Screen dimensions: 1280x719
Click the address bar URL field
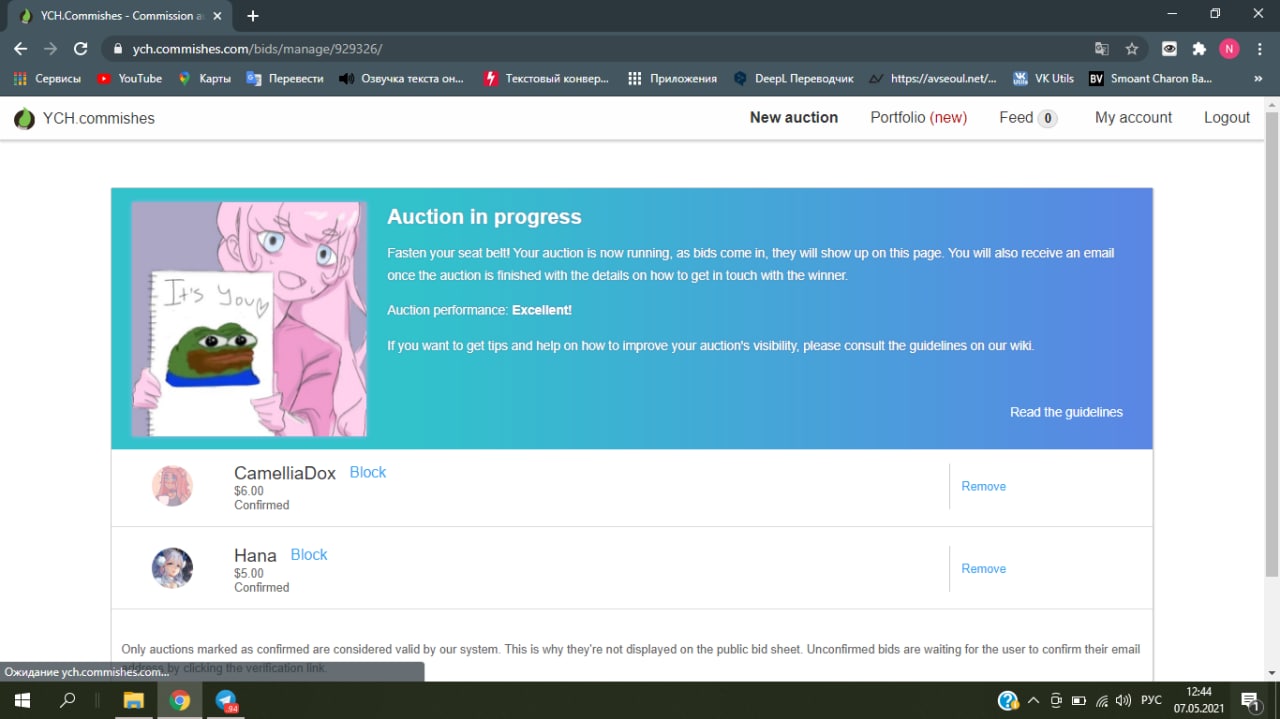pyautogui.click(x=600, y=48)
